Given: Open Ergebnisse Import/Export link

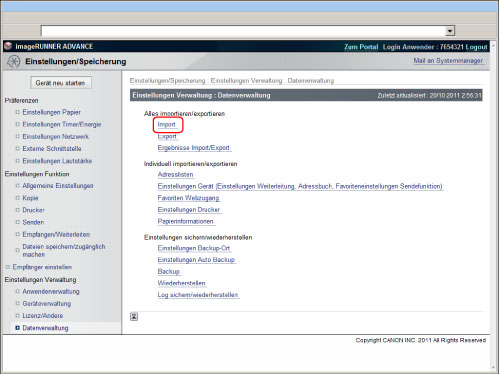Looking at the screenshot, I should coord(194,148).
